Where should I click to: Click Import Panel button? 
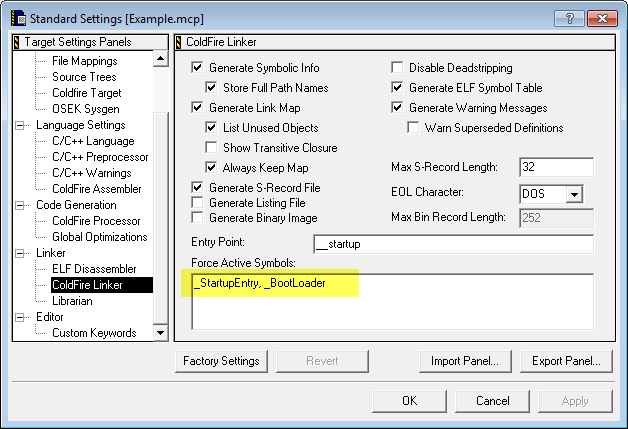[x=465, y=361]
